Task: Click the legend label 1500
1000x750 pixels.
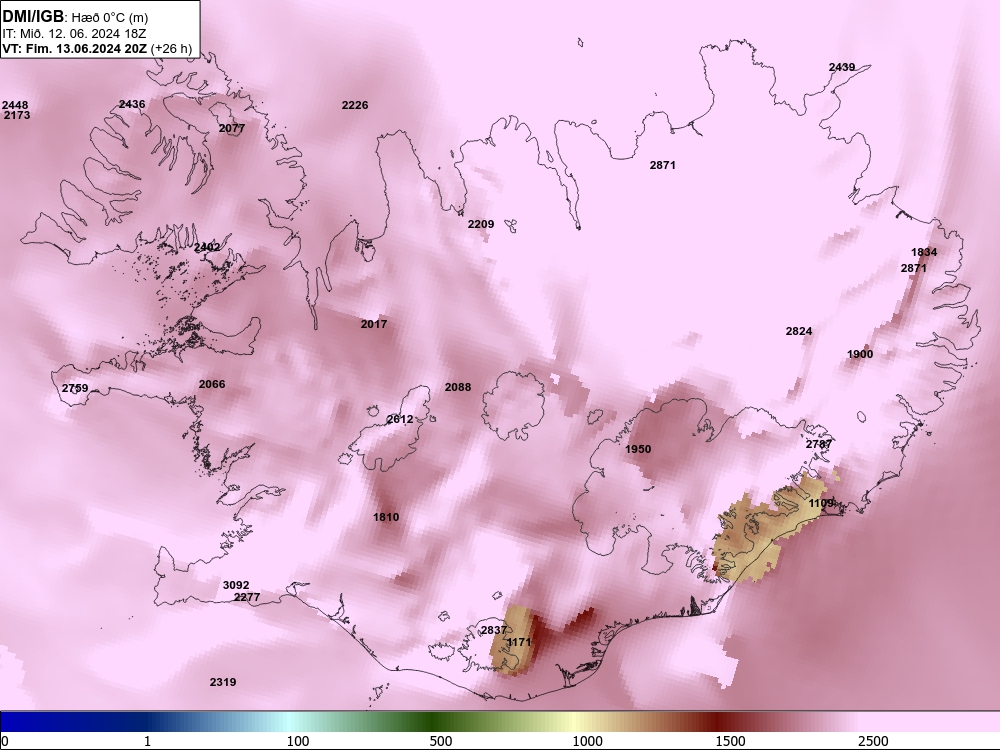Action: pyautogui.click(x=730, y=741)
